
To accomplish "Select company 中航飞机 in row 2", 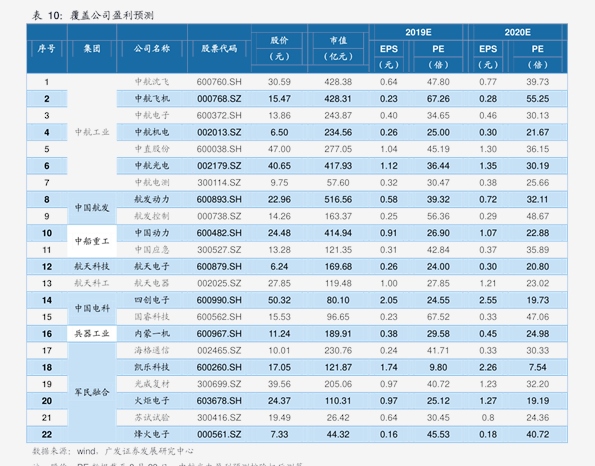I will [152, 99].
